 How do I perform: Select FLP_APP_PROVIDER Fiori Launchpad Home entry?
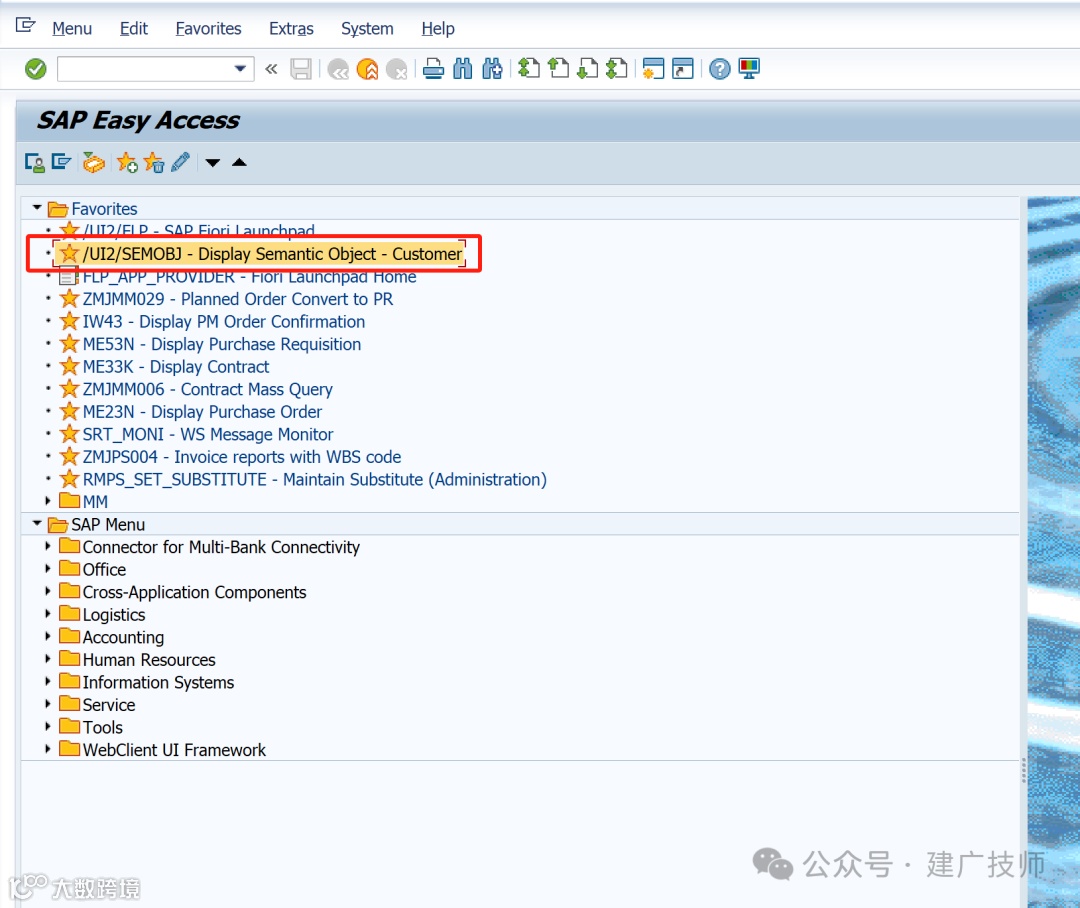tap(249, 277)
